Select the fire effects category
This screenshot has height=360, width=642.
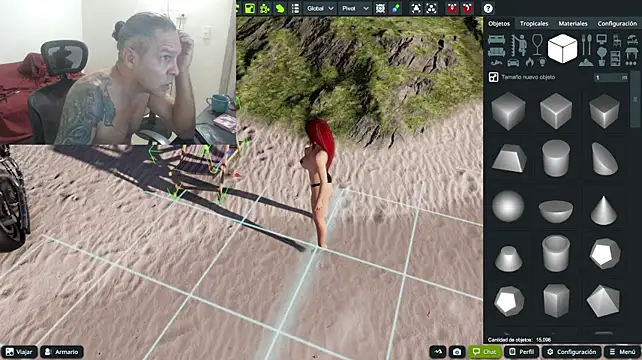pyautogui.click(x=529, y=62)
